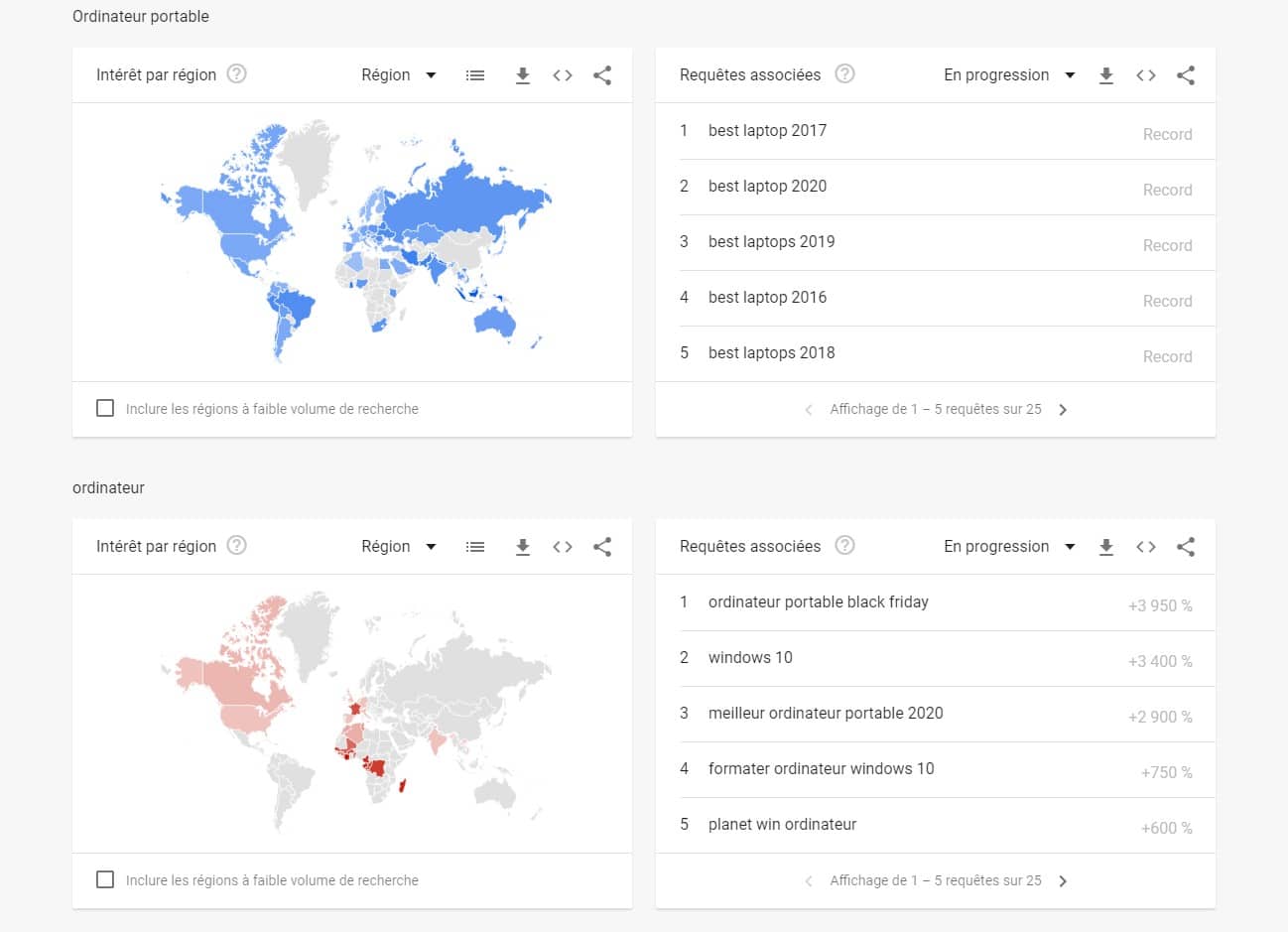1288x932 pixels.
Task: Share Ordinateur portable related queries
Action: (x=1186, y=75)
